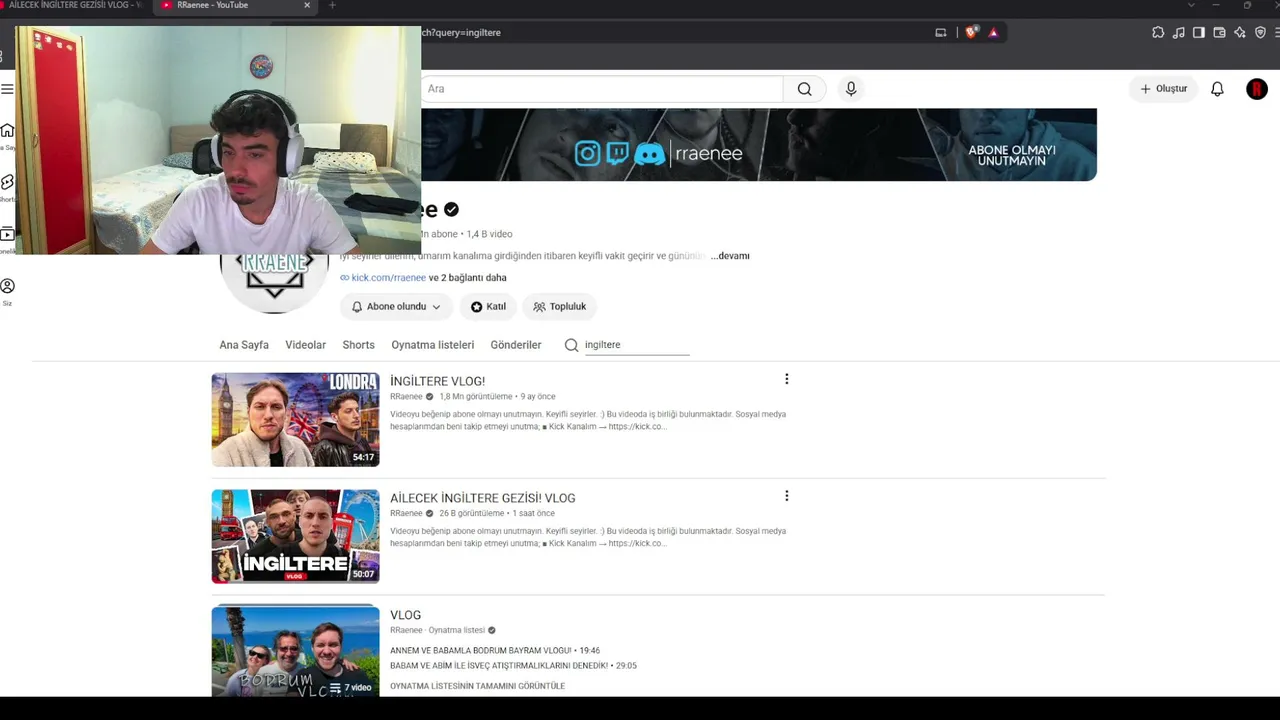Screen dimensions: 1280x720
Task: Switch to the 'Shorts' channel tab
Action: point(358,345)
